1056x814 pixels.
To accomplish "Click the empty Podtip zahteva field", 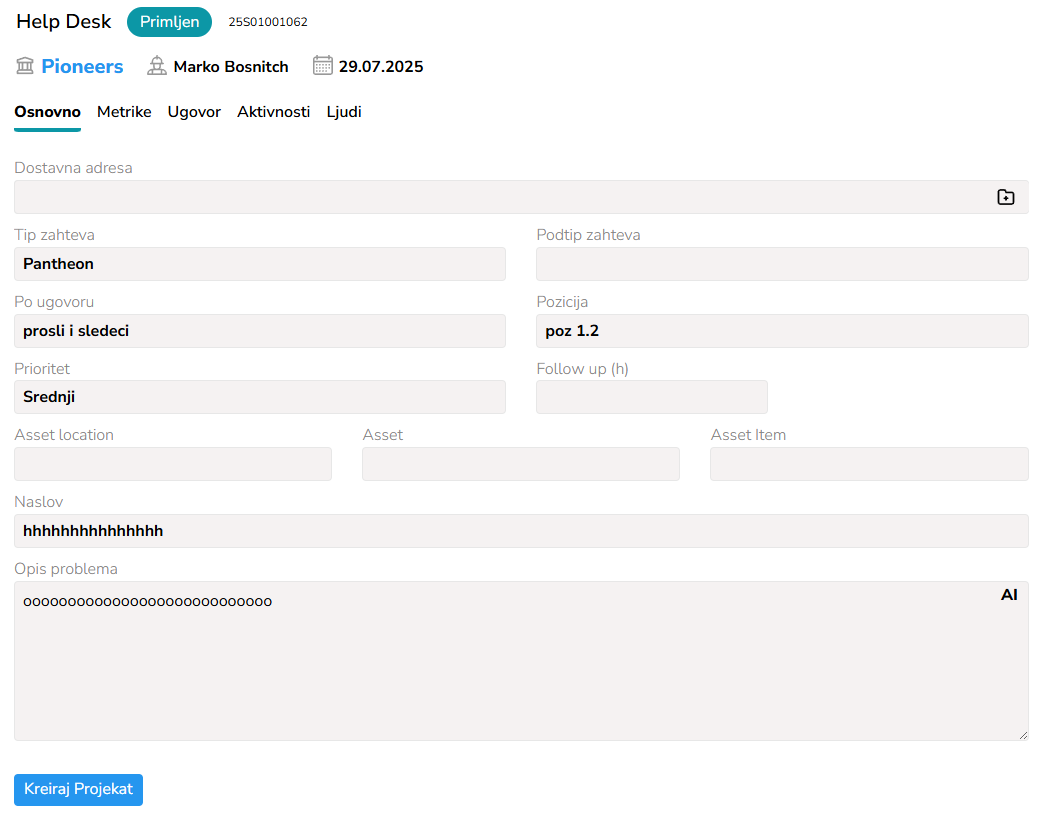I will coord(782,264).
